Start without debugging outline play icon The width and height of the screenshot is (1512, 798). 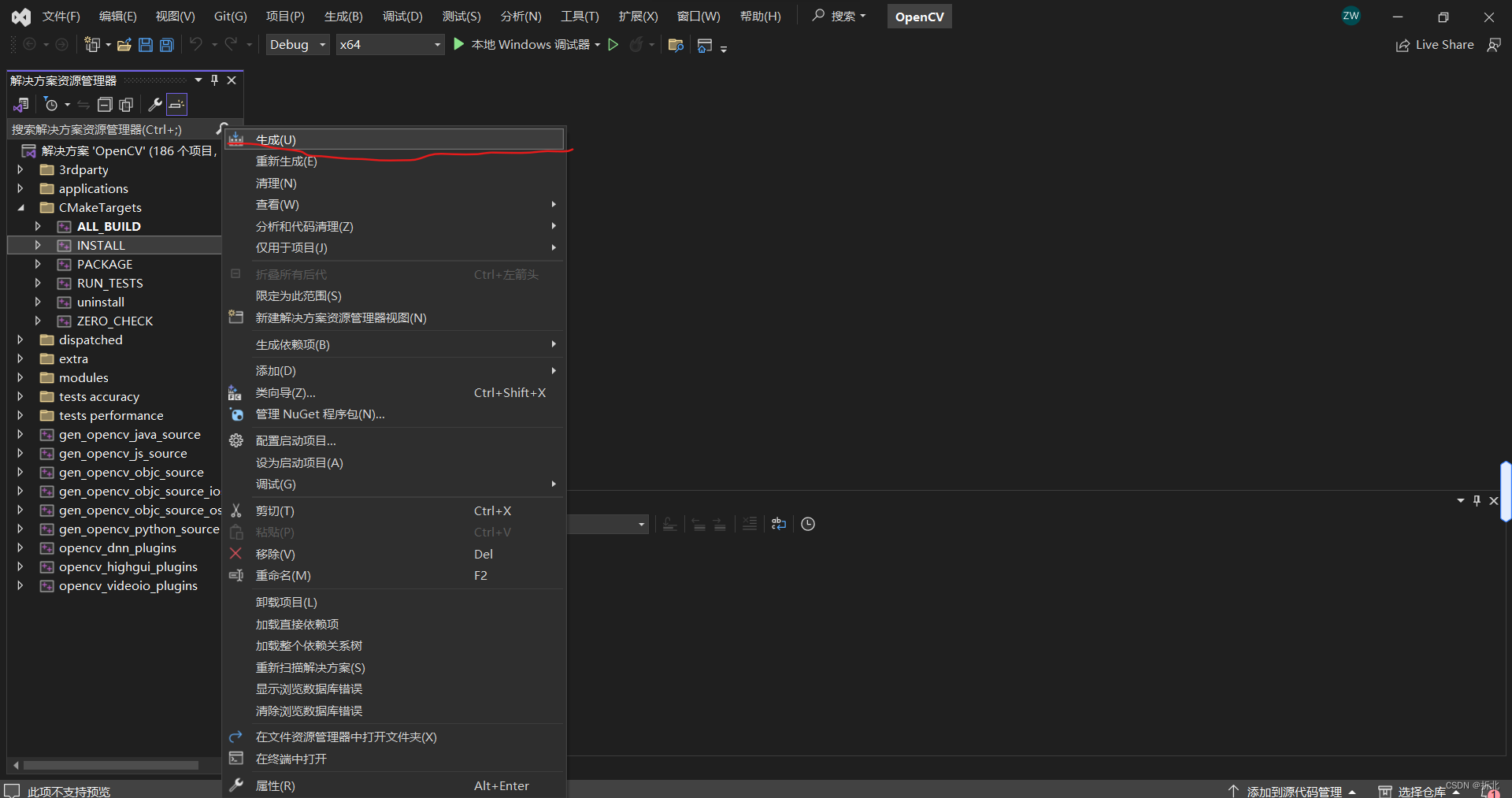click(613, 45)
